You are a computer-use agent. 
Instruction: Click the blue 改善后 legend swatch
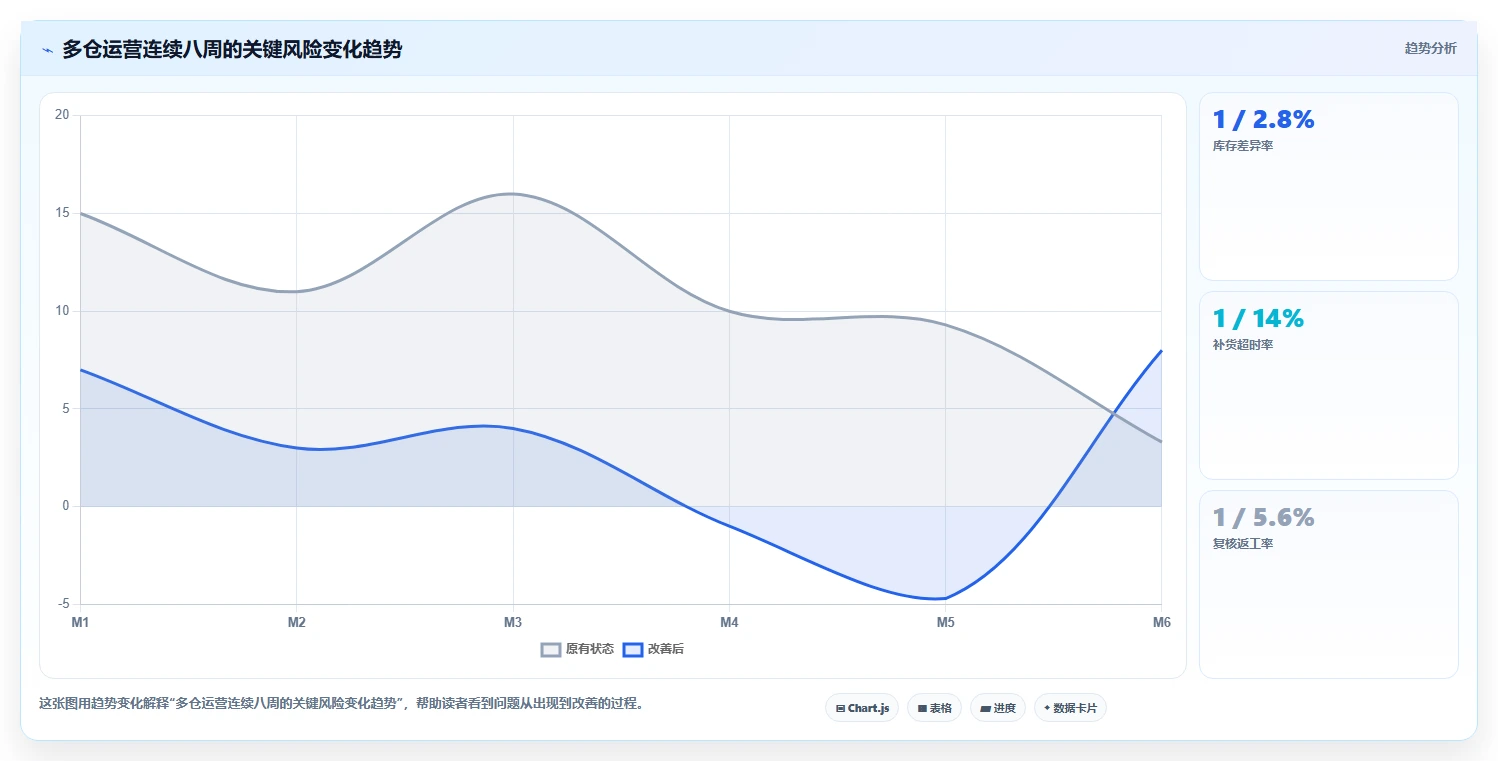pyautogui.click(x=632, y=649)
